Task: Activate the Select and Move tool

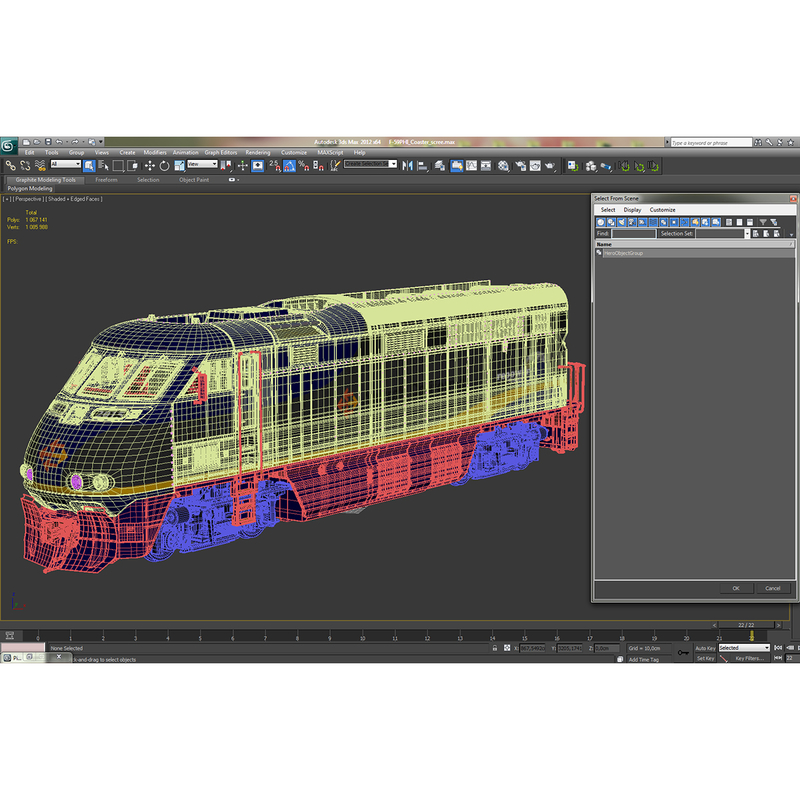Action: pyautogui.click(x=149, y=166)
